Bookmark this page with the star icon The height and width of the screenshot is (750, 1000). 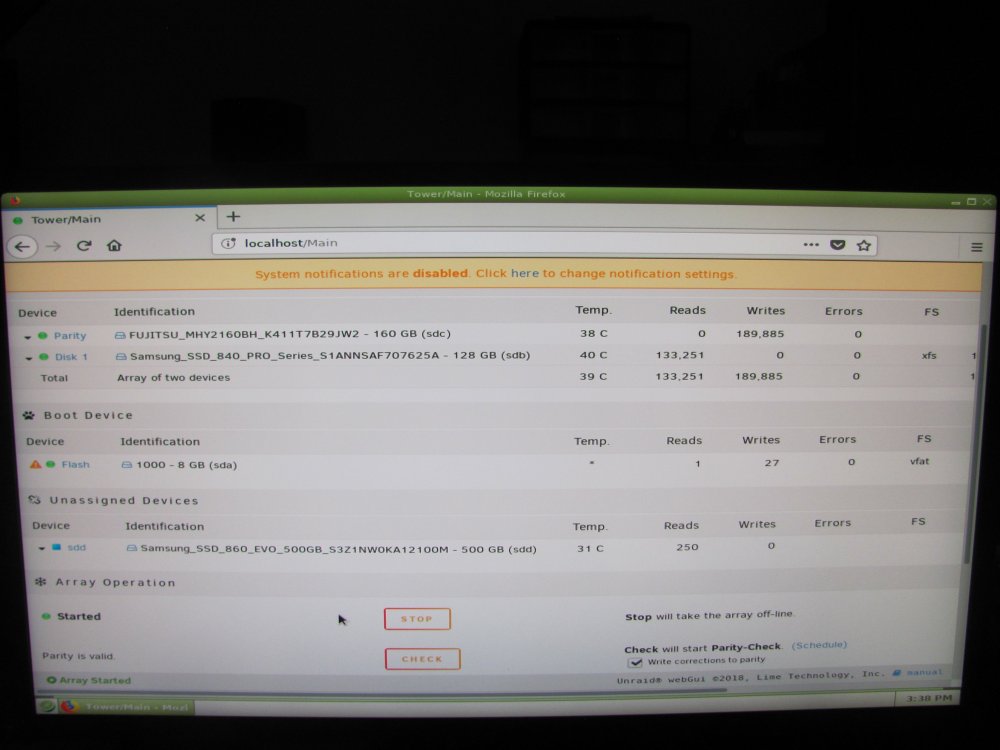pos(864,246)
